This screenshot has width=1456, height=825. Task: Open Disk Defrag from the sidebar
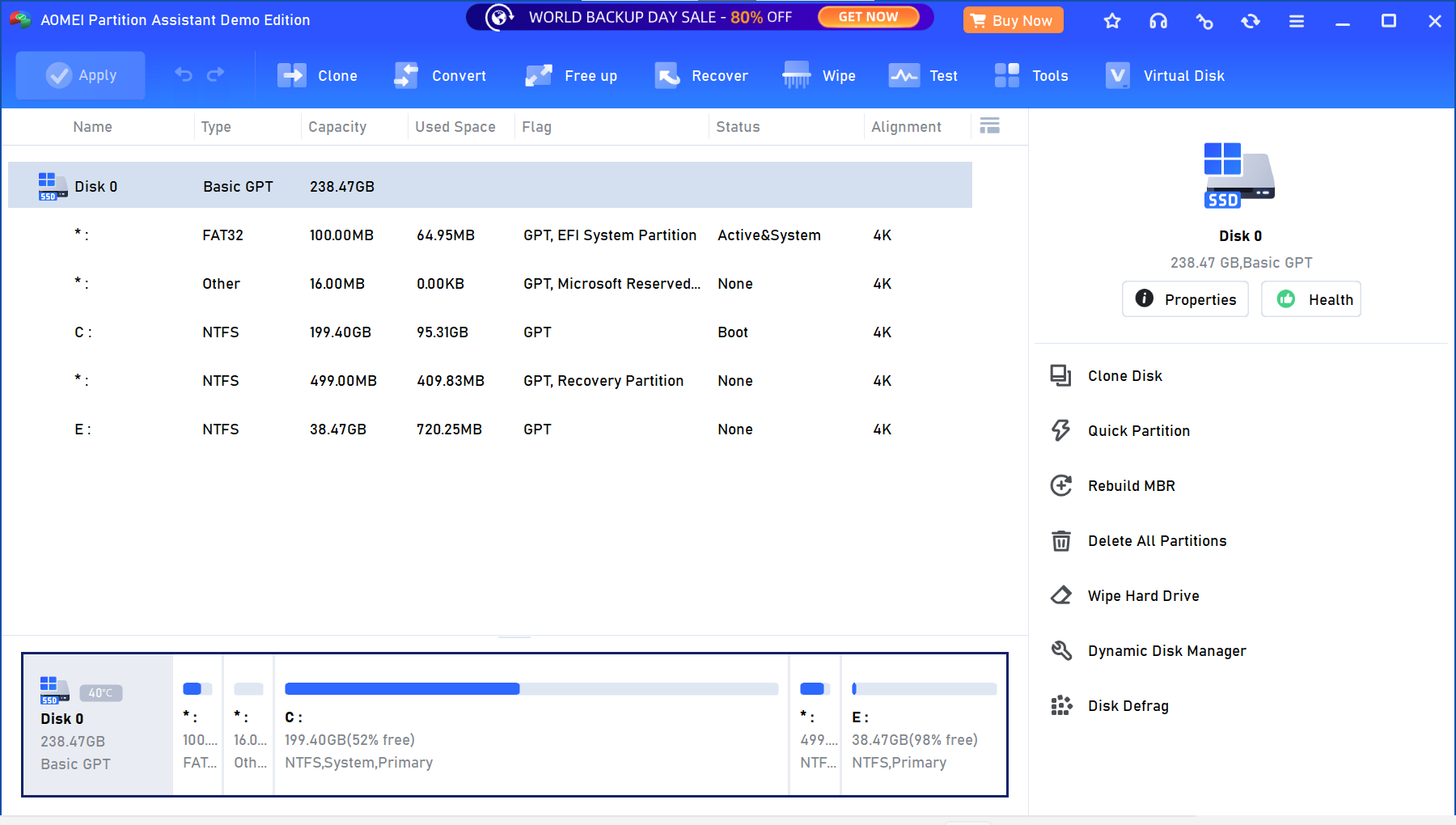pos(1128,705)
